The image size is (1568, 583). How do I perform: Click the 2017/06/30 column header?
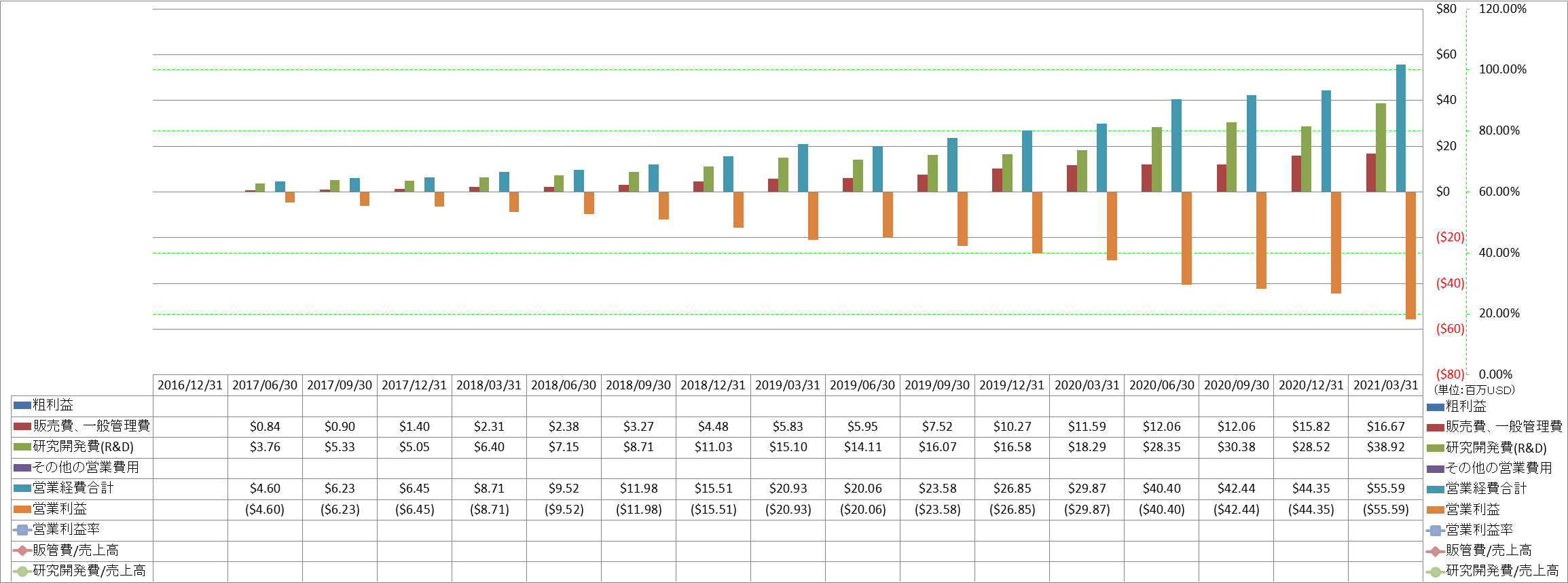tap(265, 385)
